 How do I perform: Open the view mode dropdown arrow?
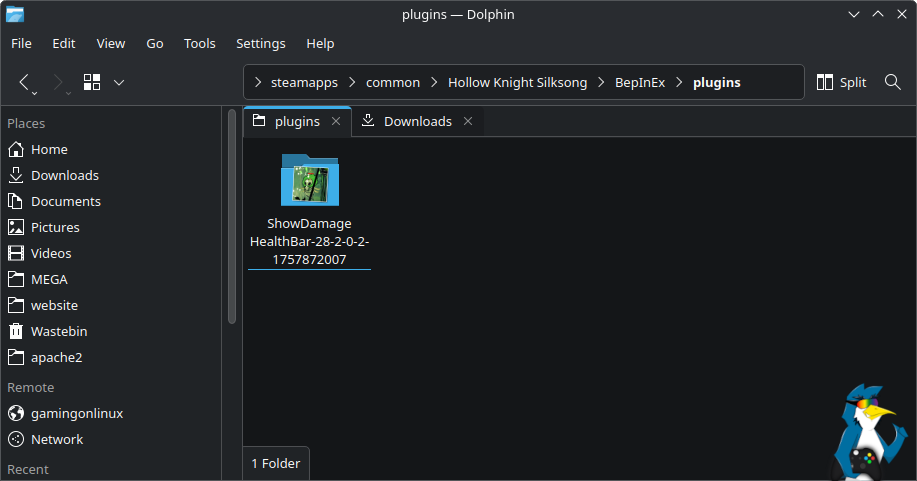[119, 82]
